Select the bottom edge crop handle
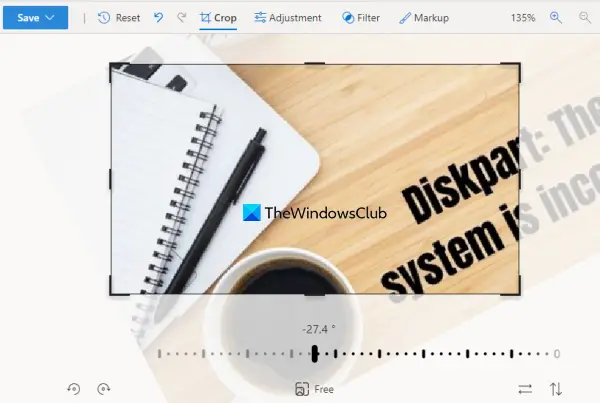Viewport: 600px width, 403px height. point(315,294)
